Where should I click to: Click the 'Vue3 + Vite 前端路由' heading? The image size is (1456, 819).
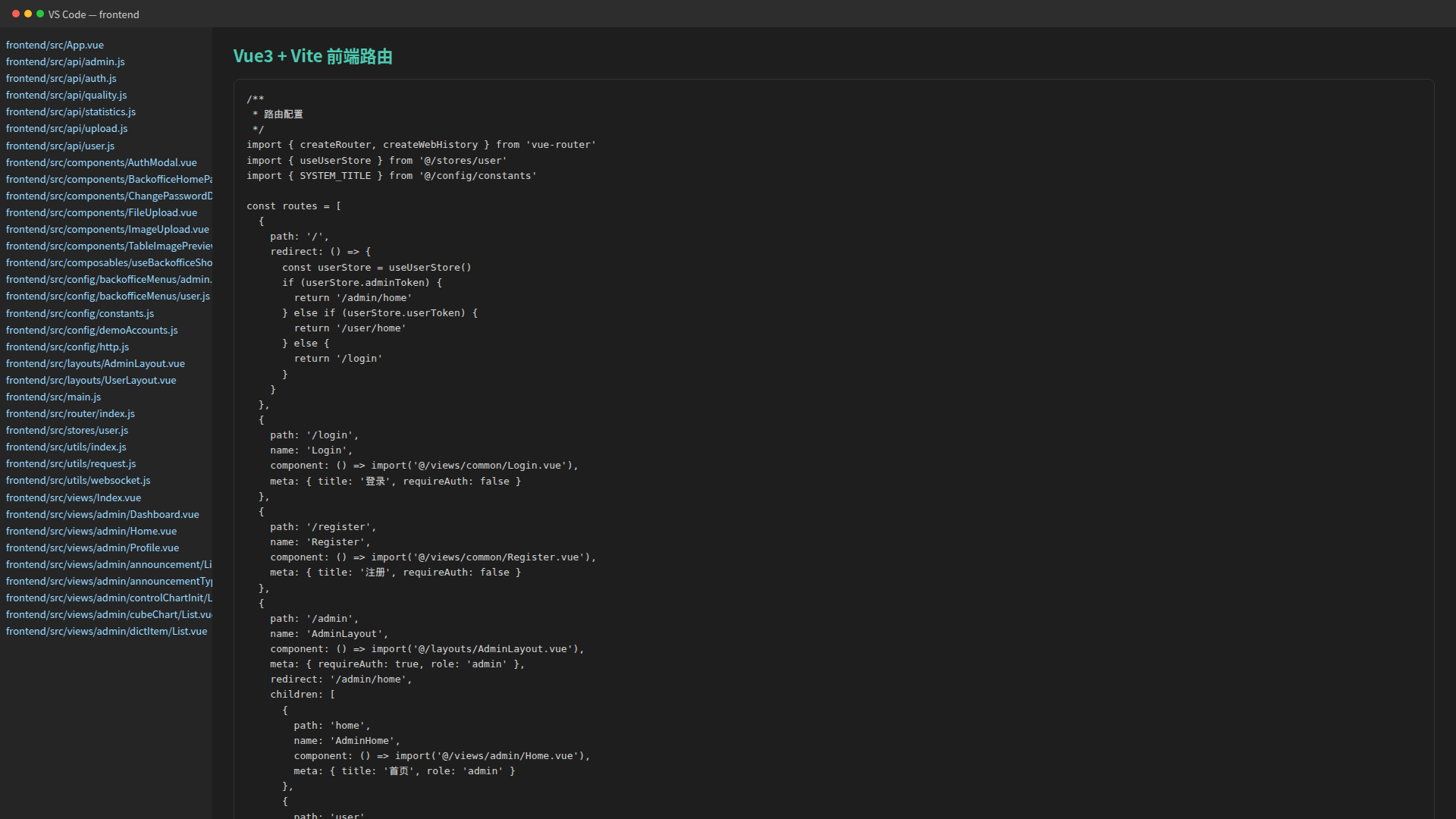[x=312, y=56]
